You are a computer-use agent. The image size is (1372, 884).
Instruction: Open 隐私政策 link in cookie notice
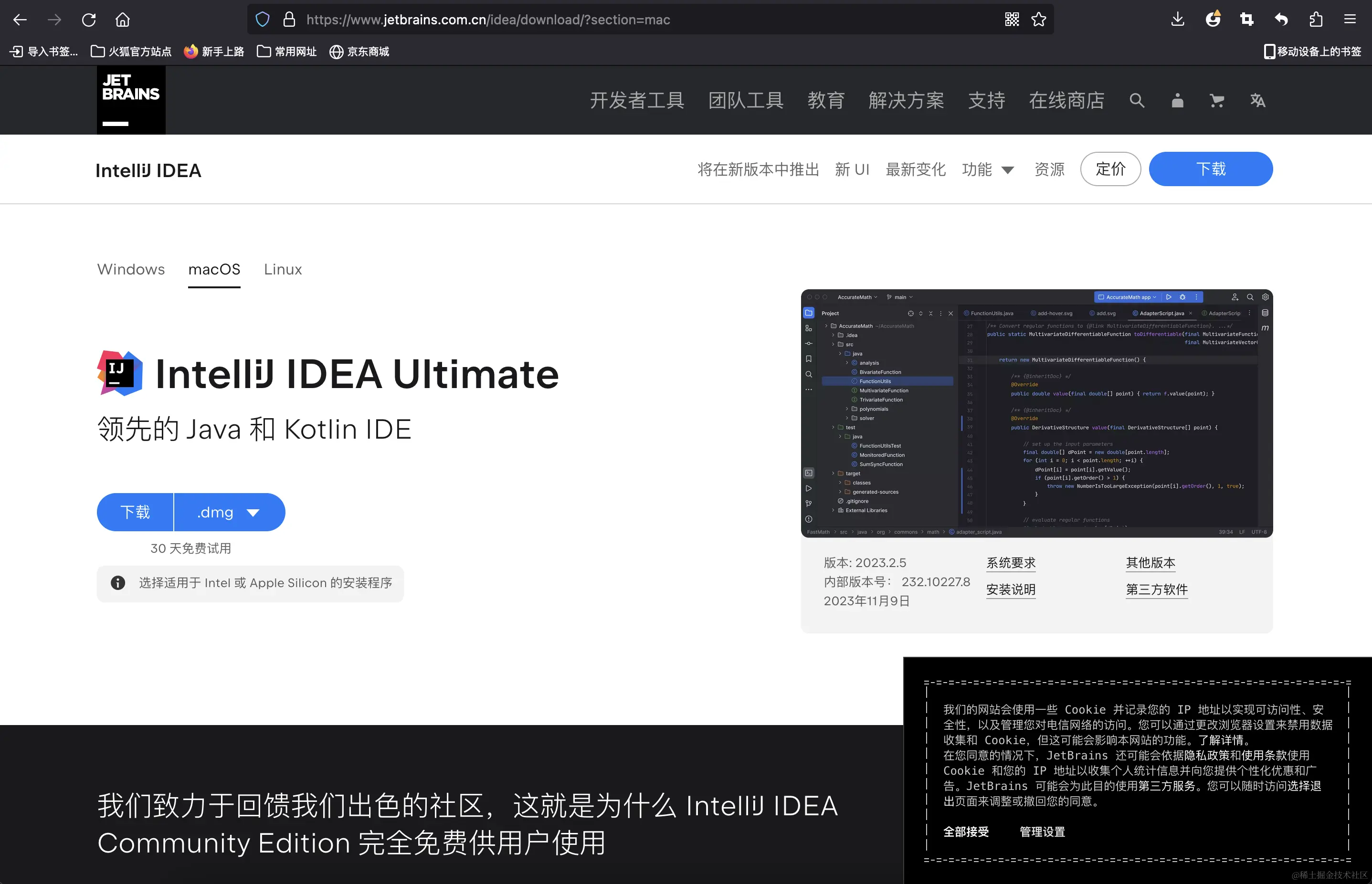pyautogui.click(x=1207, y=756)
